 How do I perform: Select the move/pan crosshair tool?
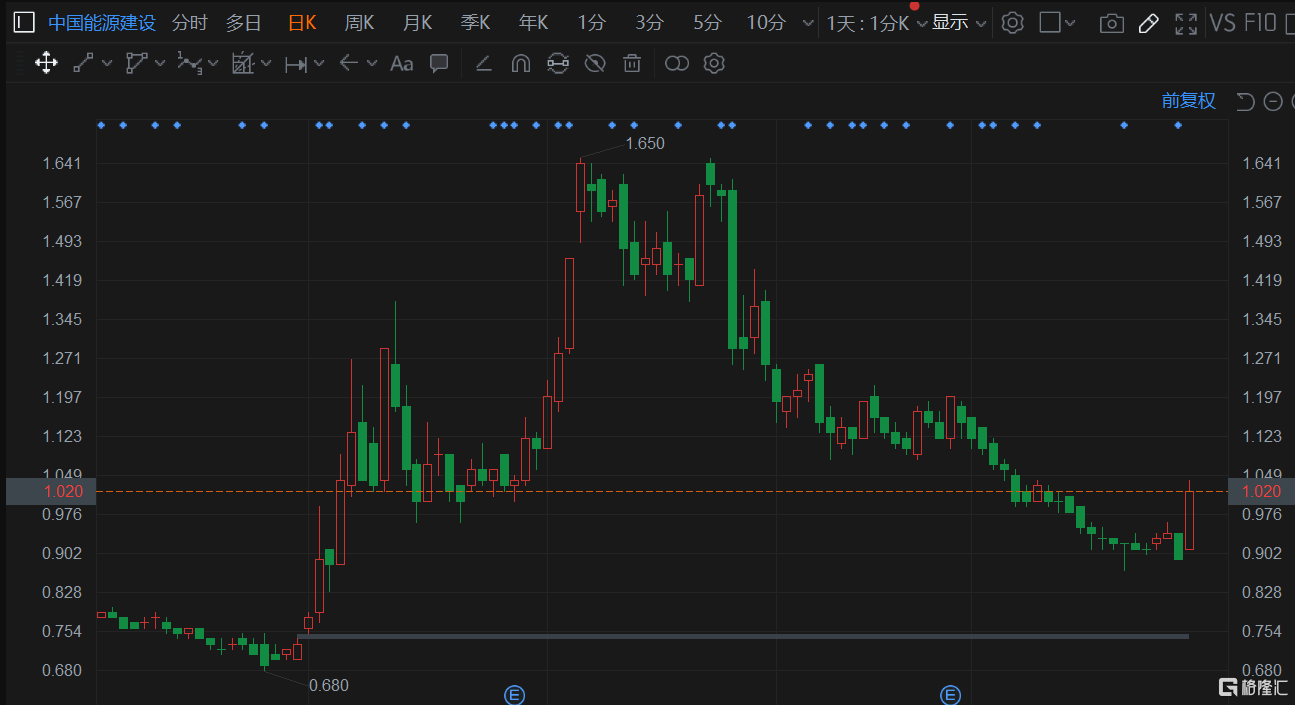click(x=45, y=64)
